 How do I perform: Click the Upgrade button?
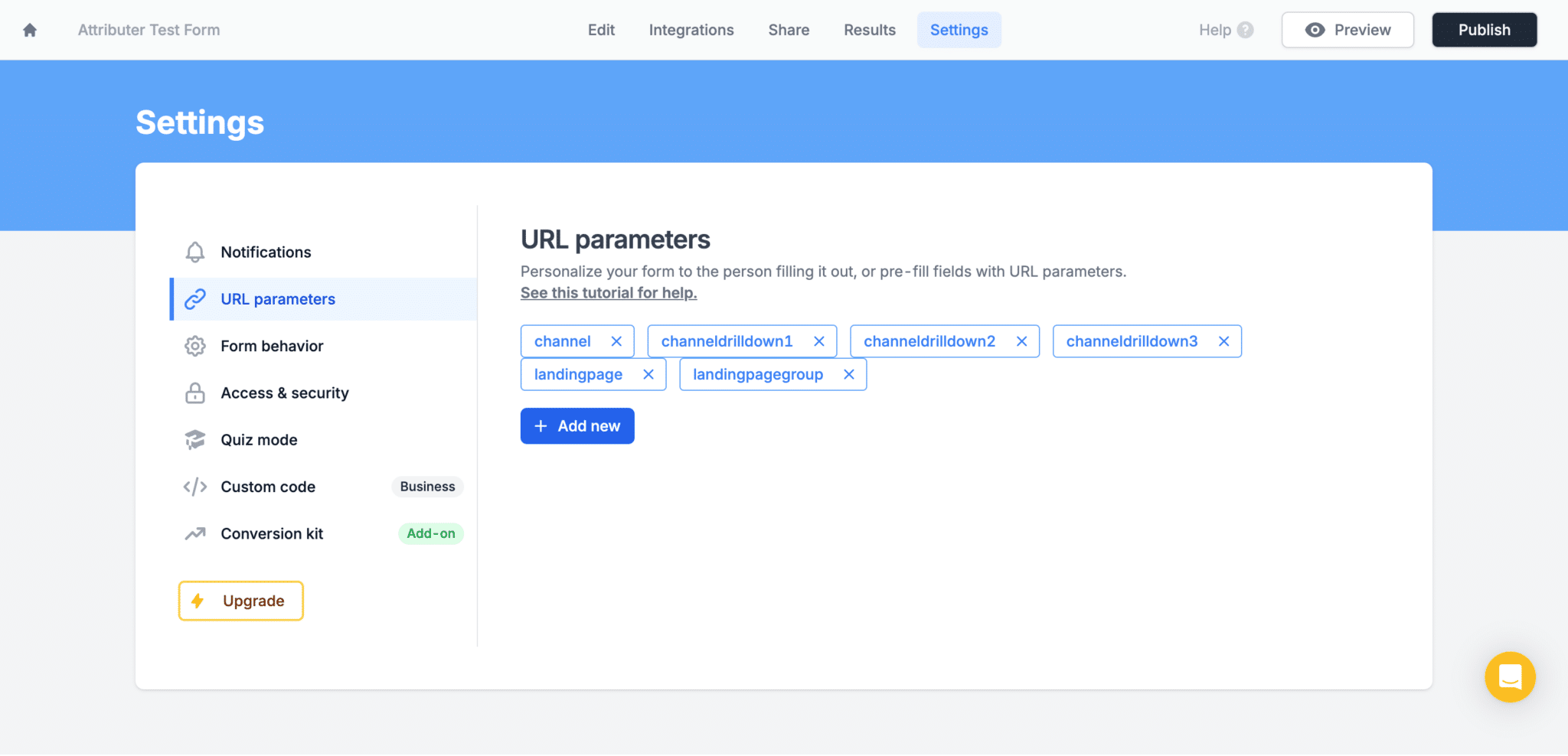click(x=240, y=601)
